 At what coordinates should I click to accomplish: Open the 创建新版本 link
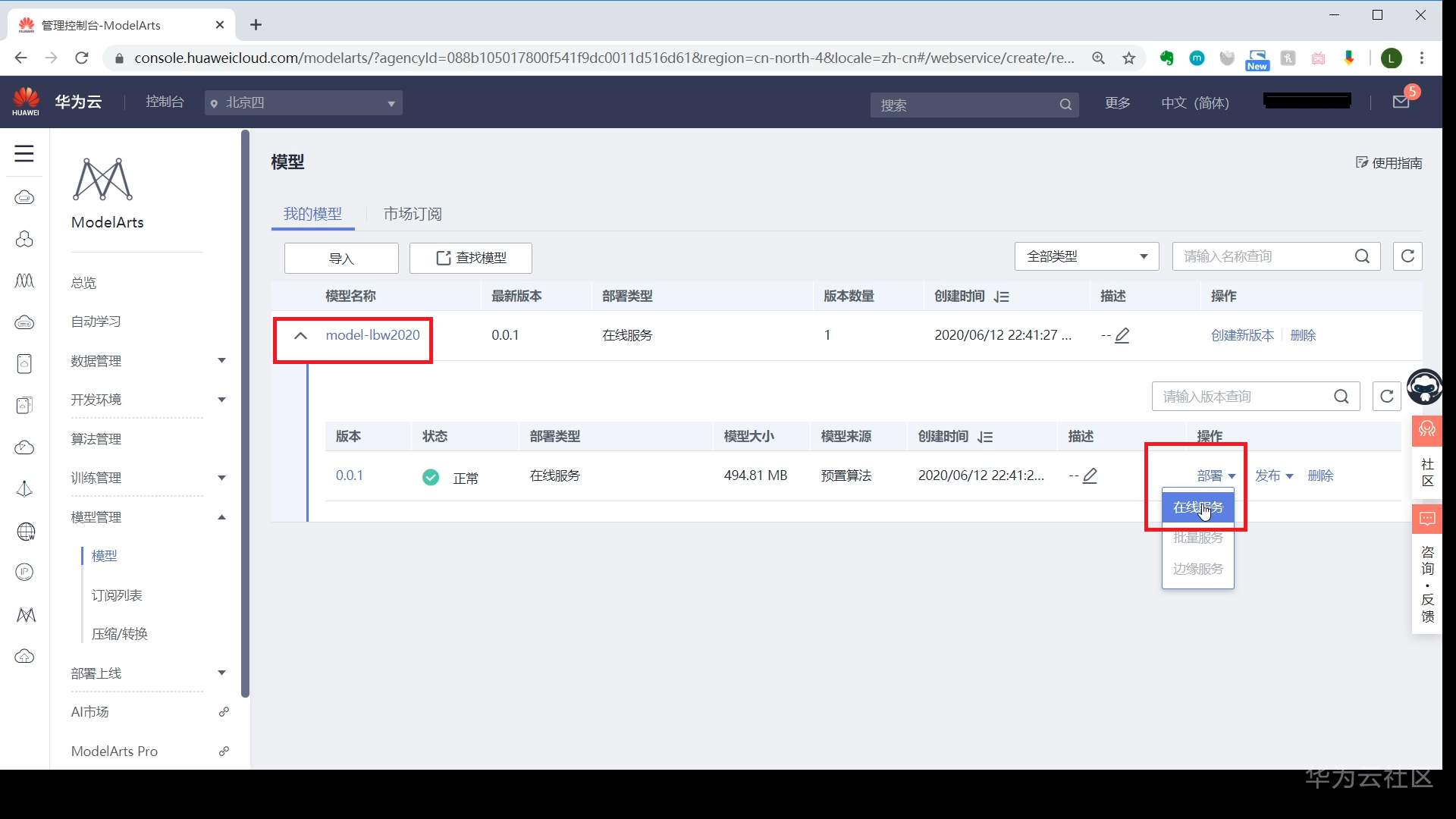[1241, 334]
